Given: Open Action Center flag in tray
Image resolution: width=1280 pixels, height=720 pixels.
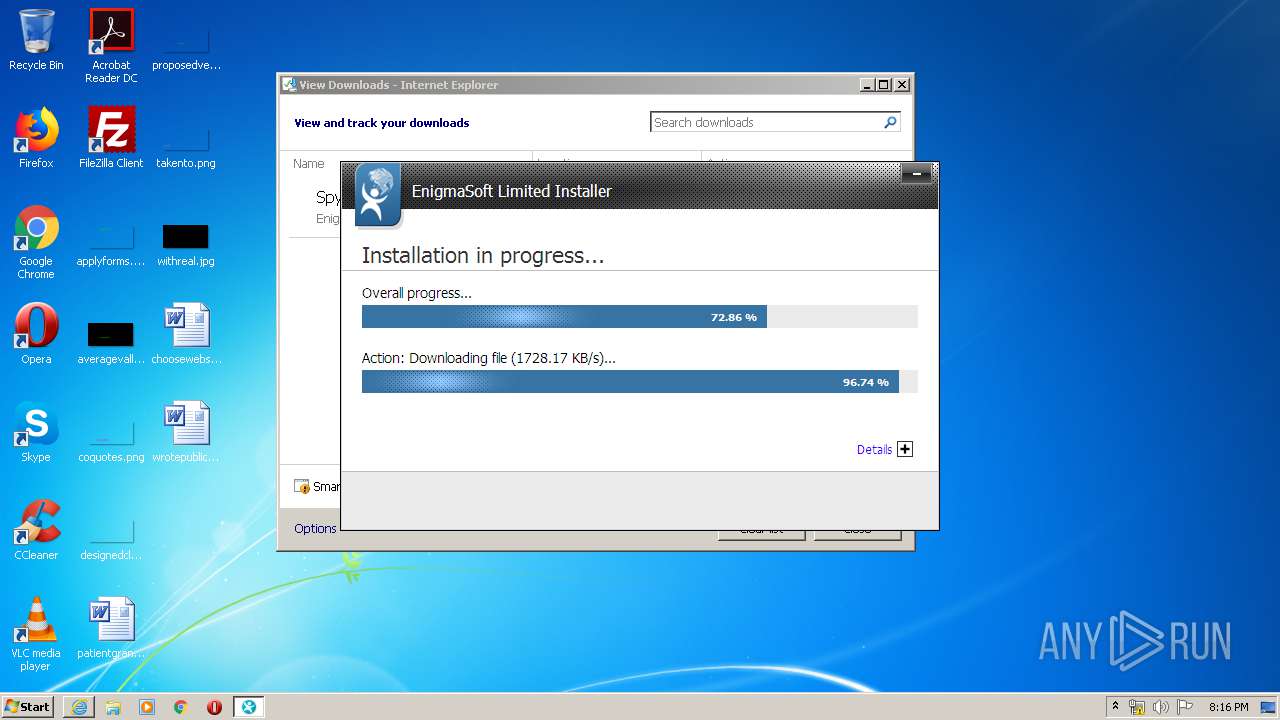Looking at the screenshot, I should pyautogui.click(x=1185, y=707).
